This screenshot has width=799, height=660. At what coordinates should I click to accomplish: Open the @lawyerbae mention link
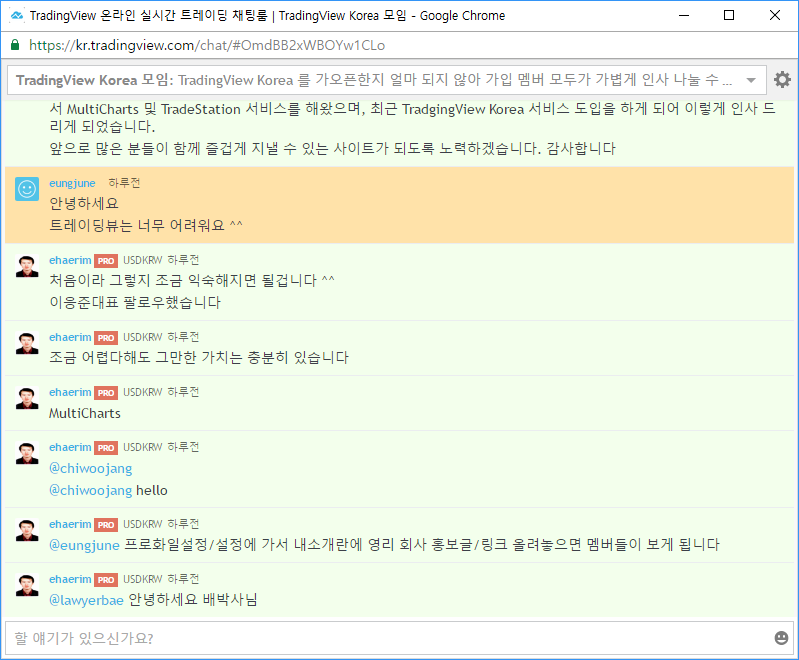click(86, 600)
